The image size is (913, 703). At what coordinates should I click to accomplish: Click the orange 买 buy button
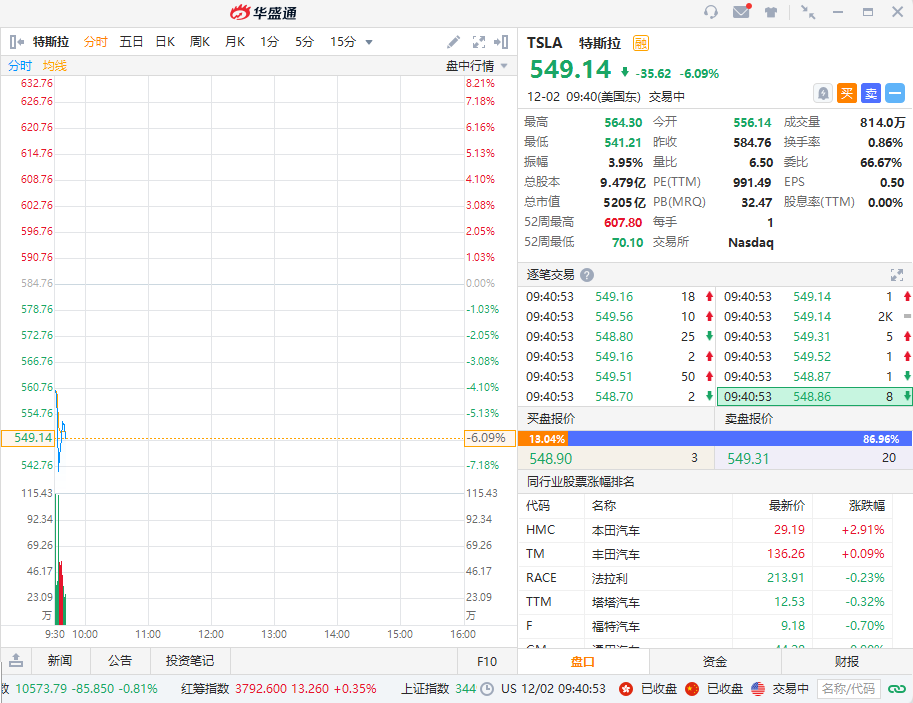pyautogui.click(x=847, y=93)
